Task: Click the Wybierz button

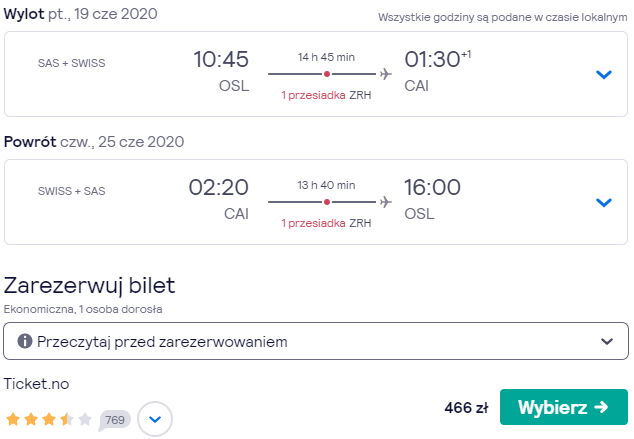Action: click(x=564, y=407)
